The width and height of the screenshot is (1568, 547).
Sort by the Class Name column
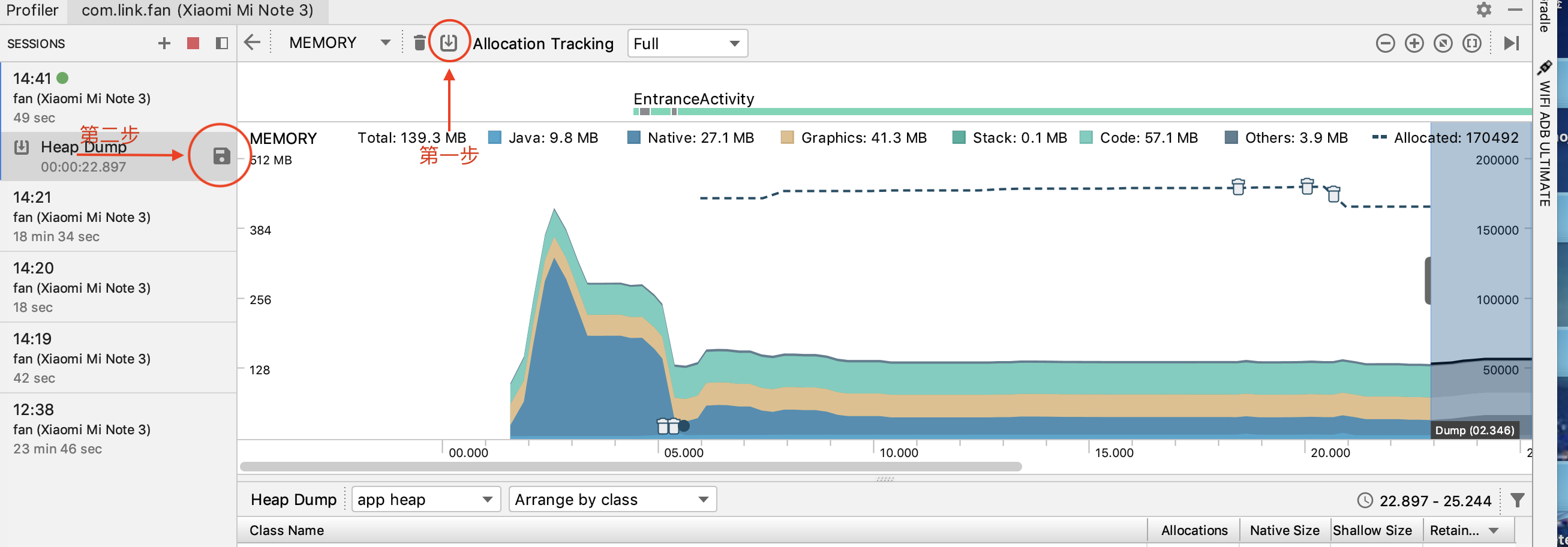(692, 530)
